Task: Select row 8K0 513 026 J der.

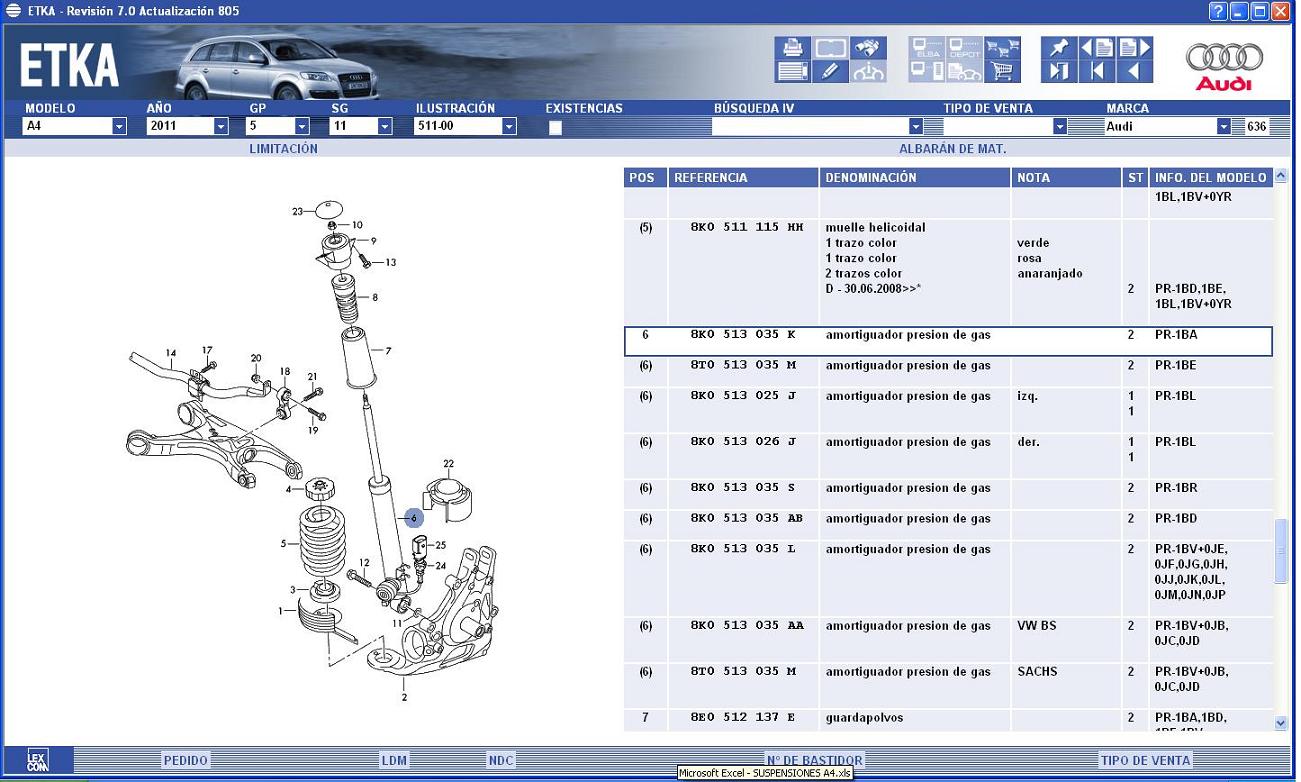Action: pyautogui.click(x=948, y=456)
